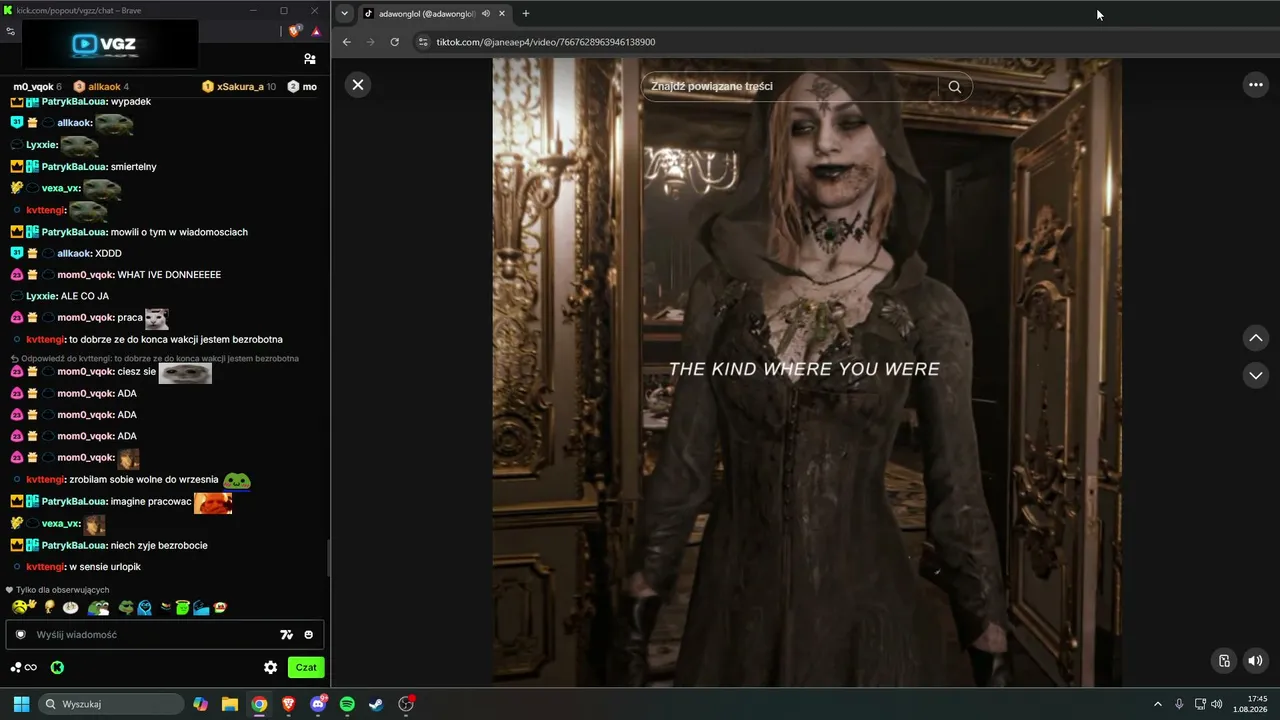Insert the green halo emote
Screen dimensions: 1280x720
coord(182,606)
